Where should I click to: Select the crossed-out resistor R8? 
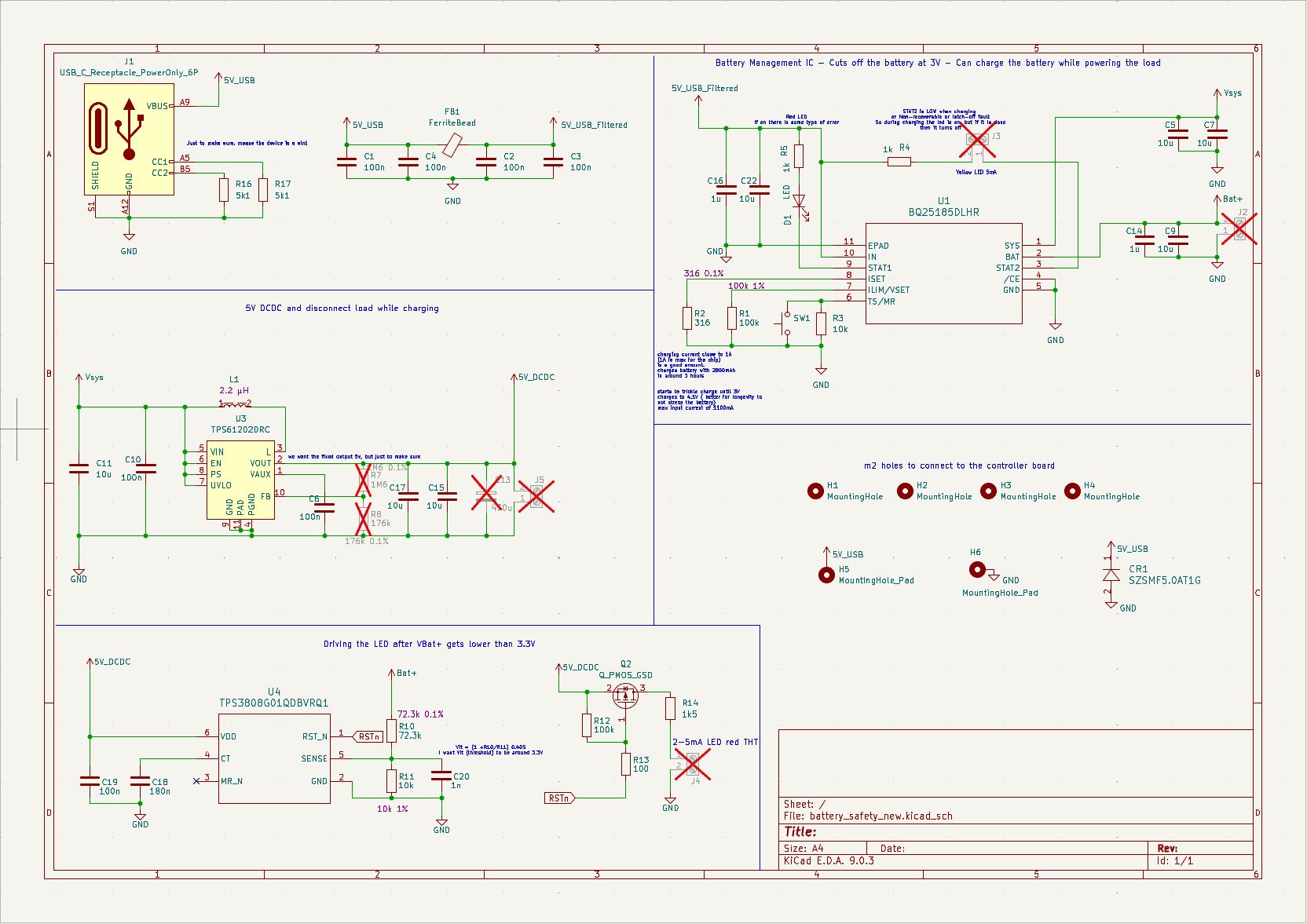[x=363, y=519]
